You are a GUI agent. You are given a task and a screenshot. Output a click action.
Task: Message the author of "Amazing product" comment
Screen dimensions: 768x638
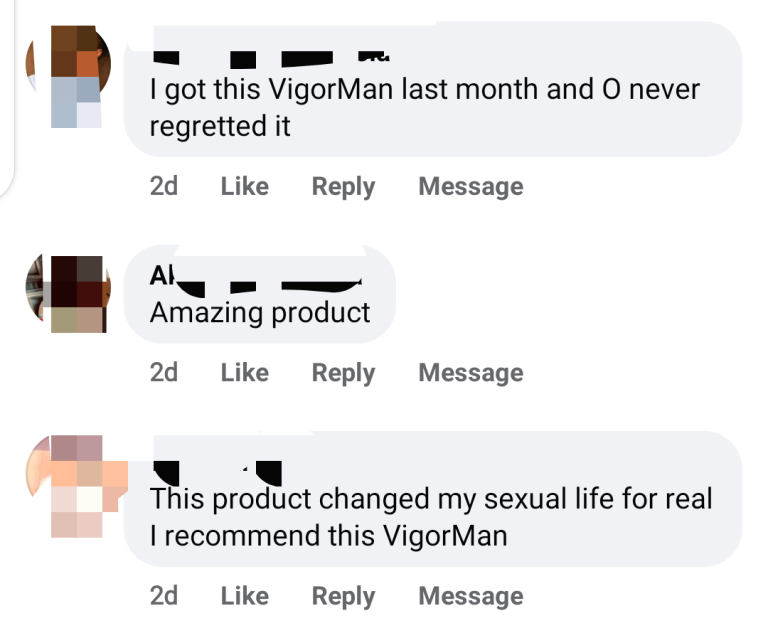click(x=470, y=373)
